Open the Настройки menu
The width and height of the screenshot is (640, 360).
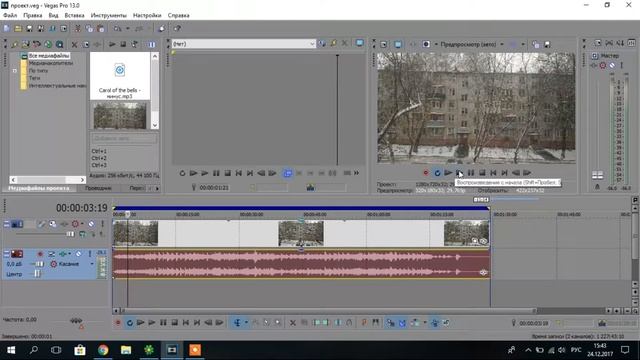click(147, 15)
